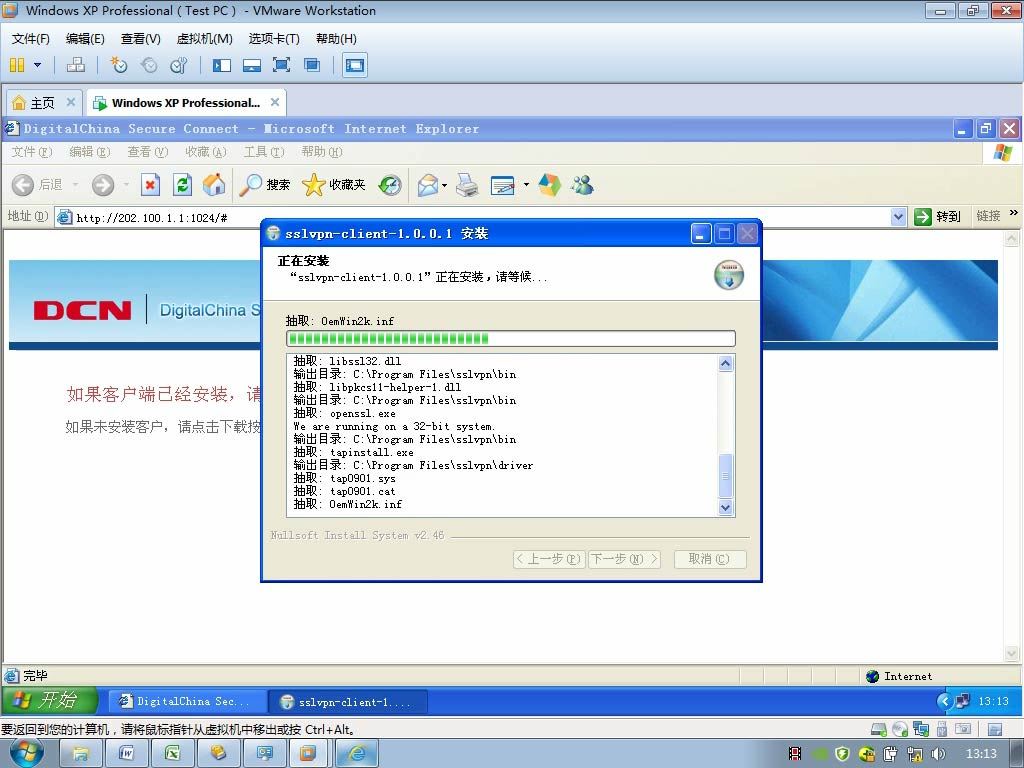Click installer progress bar
This screenshot has width=1024, height=768.
pyautogui.click(x=511, y=338)
